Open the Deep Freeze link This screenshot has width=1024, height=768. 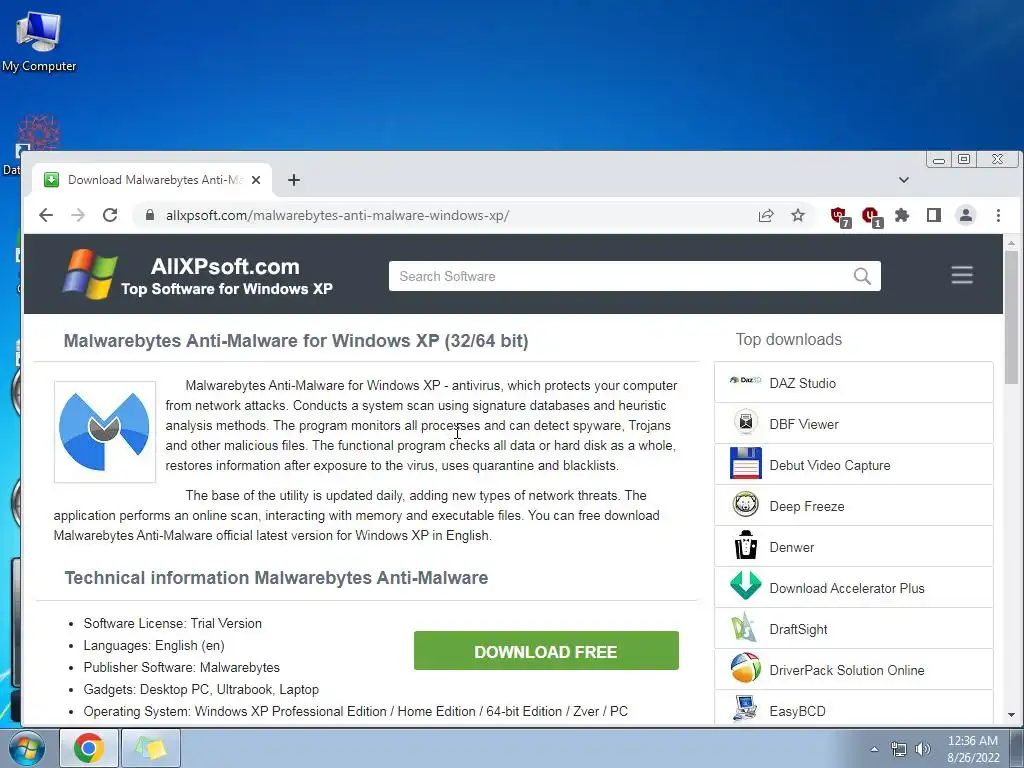807,507
